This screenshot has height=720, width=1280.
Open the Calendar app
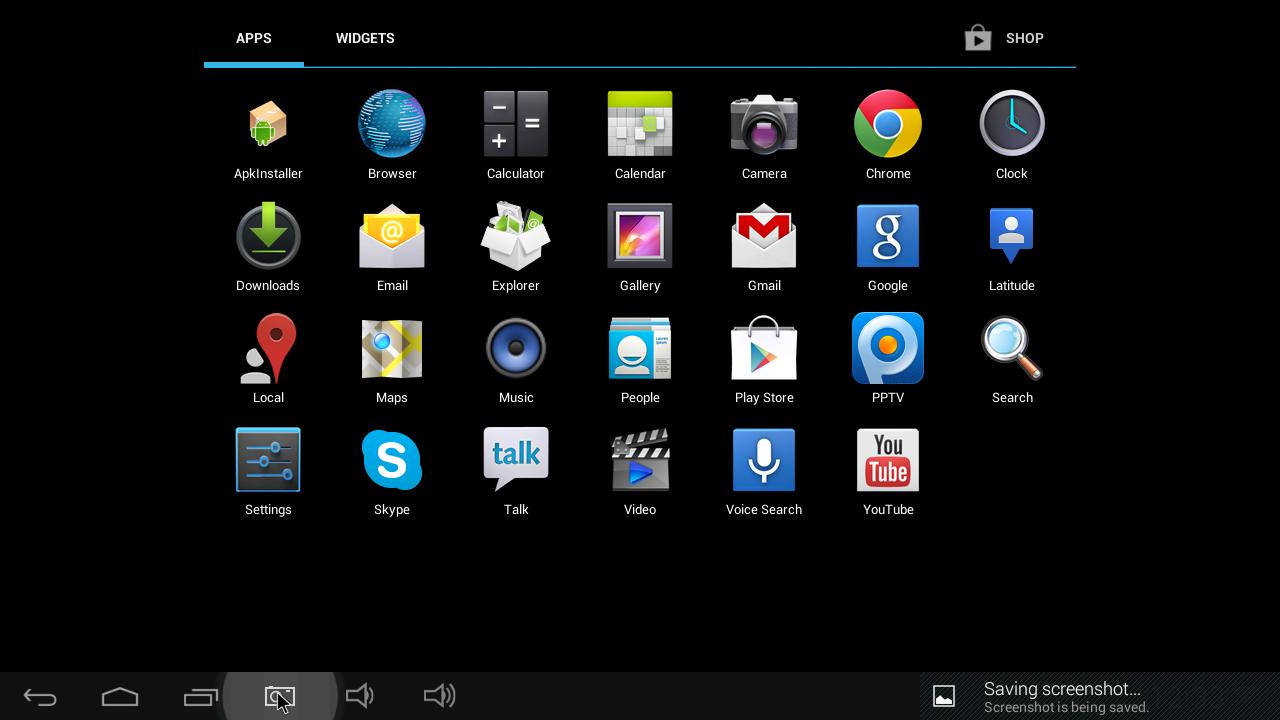(640, 124)
